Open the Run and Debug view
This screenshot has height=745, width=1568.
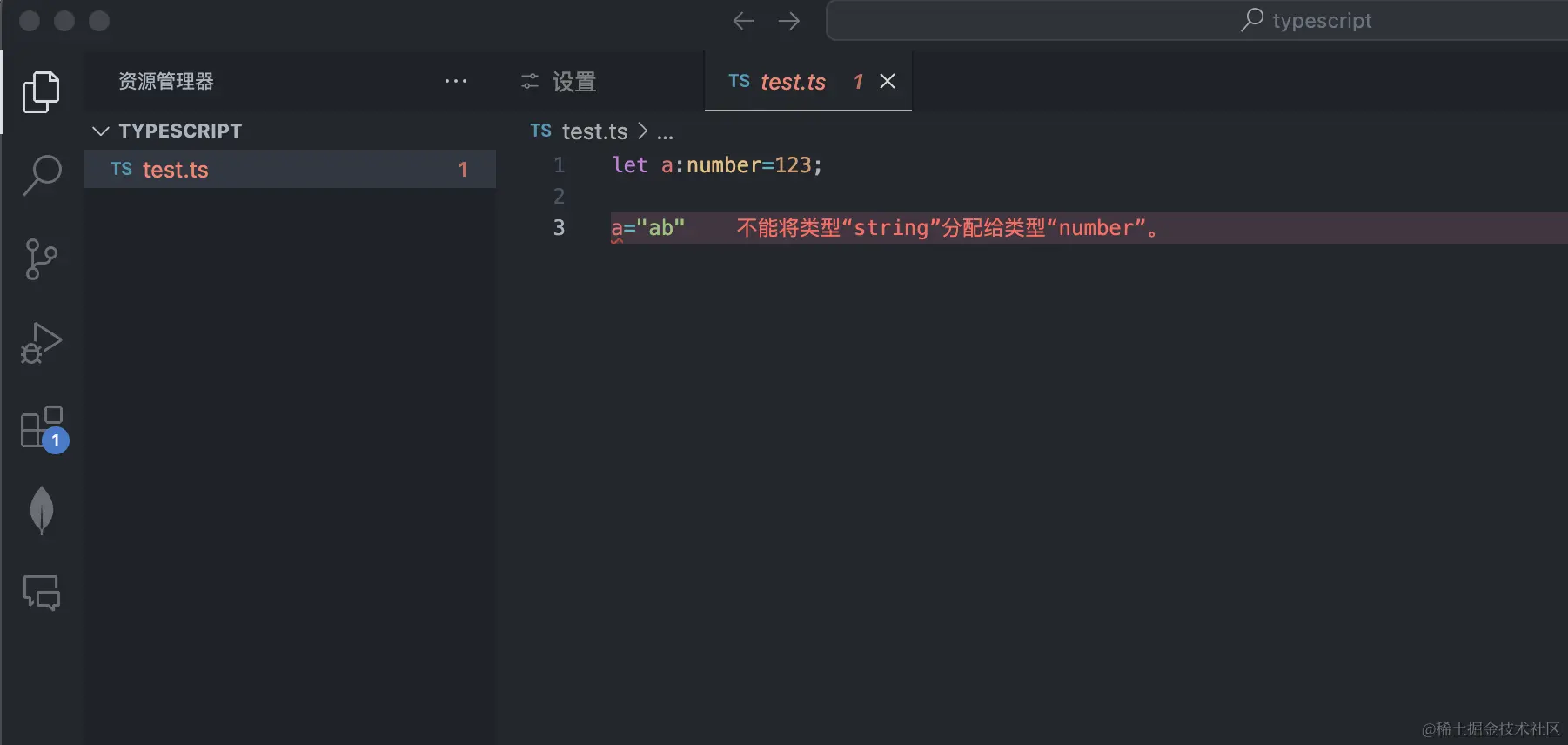[41, 343]
